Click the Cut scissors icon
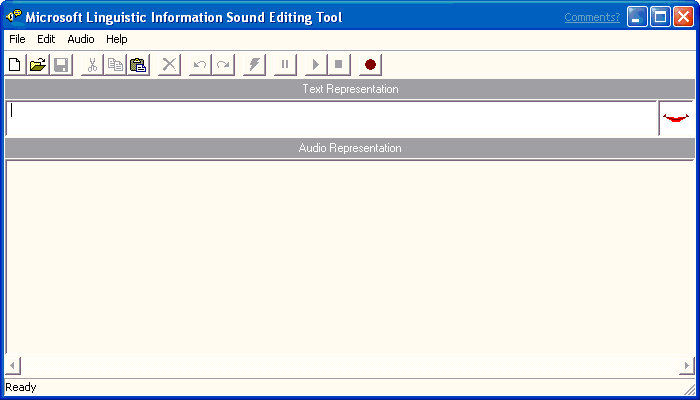 tap(92, 65)
